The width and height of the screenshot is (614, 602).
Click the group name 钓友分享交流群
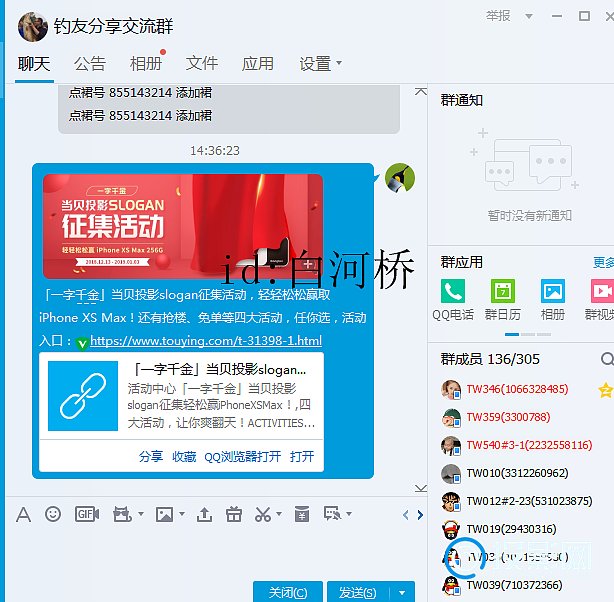click(x=114, y=27)
